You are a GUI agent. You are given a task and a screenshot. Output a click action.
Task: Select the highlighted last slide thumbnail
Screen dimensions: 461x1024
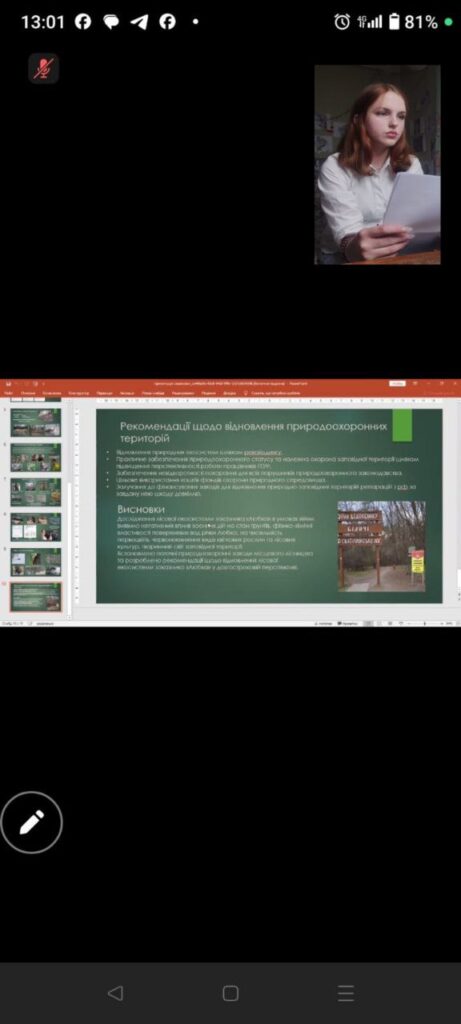point(36,597)
